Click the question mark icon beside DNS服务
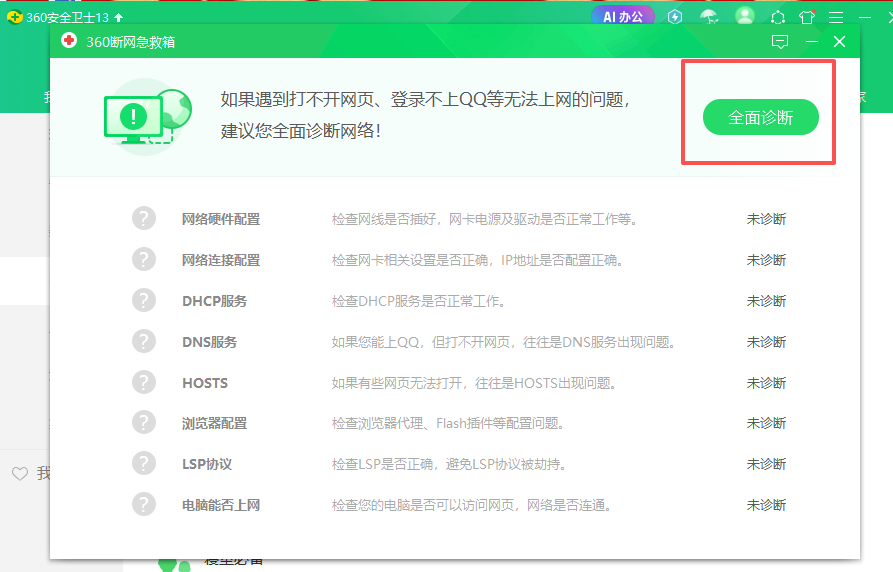Image resolution: width=893 pixels, height=572 pixels. pyautogui.click(x=144, y=342)
